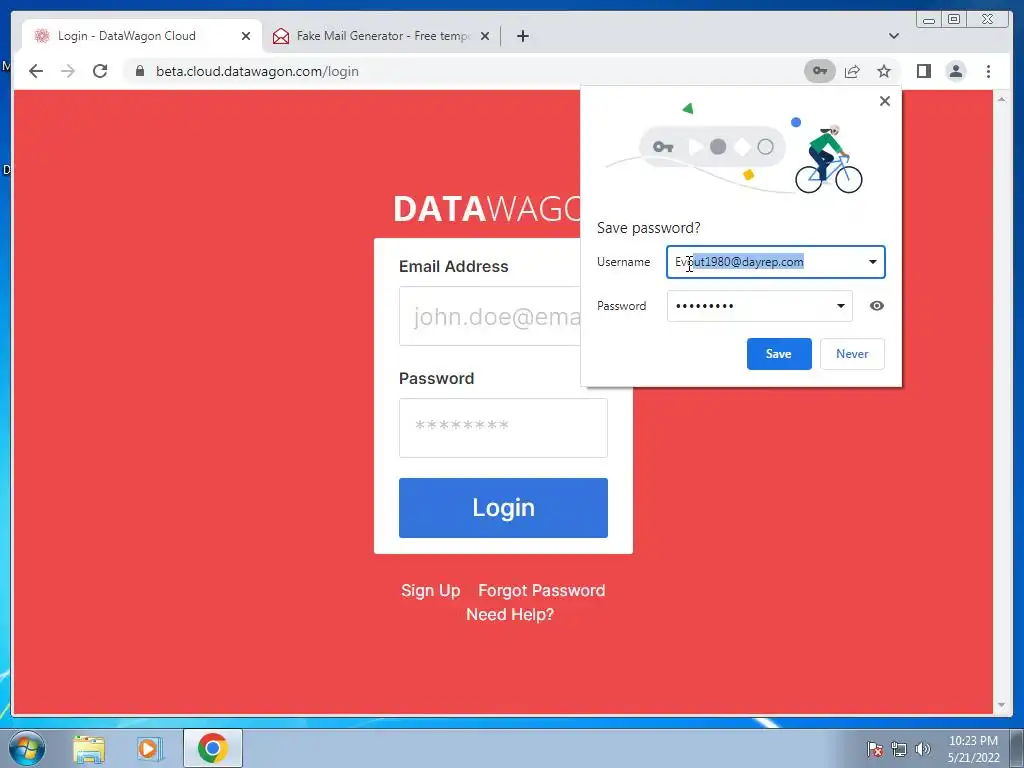The image size is (1024, 768).
Task: Save the password
Action: [779, 354]
